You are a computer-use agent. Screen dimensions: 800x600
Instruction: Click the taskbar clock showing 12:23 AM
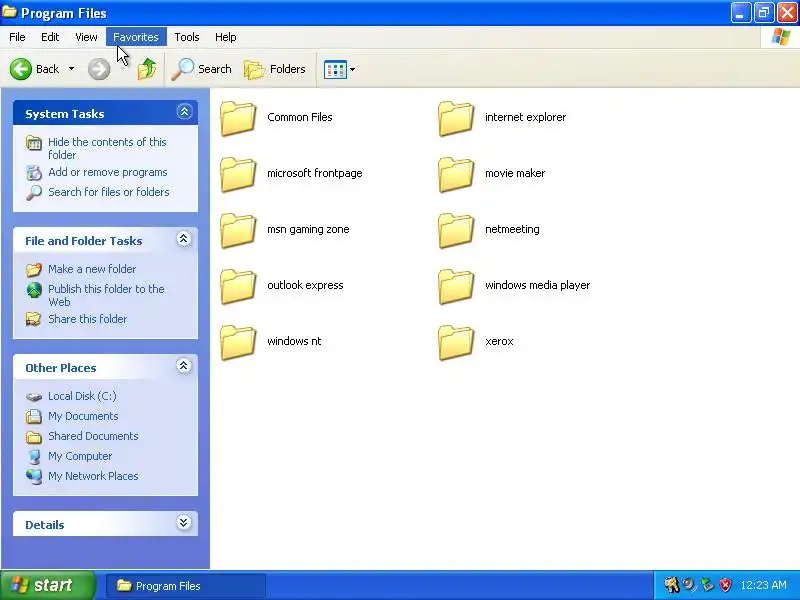pyautogui.click(x=763, y=585)
